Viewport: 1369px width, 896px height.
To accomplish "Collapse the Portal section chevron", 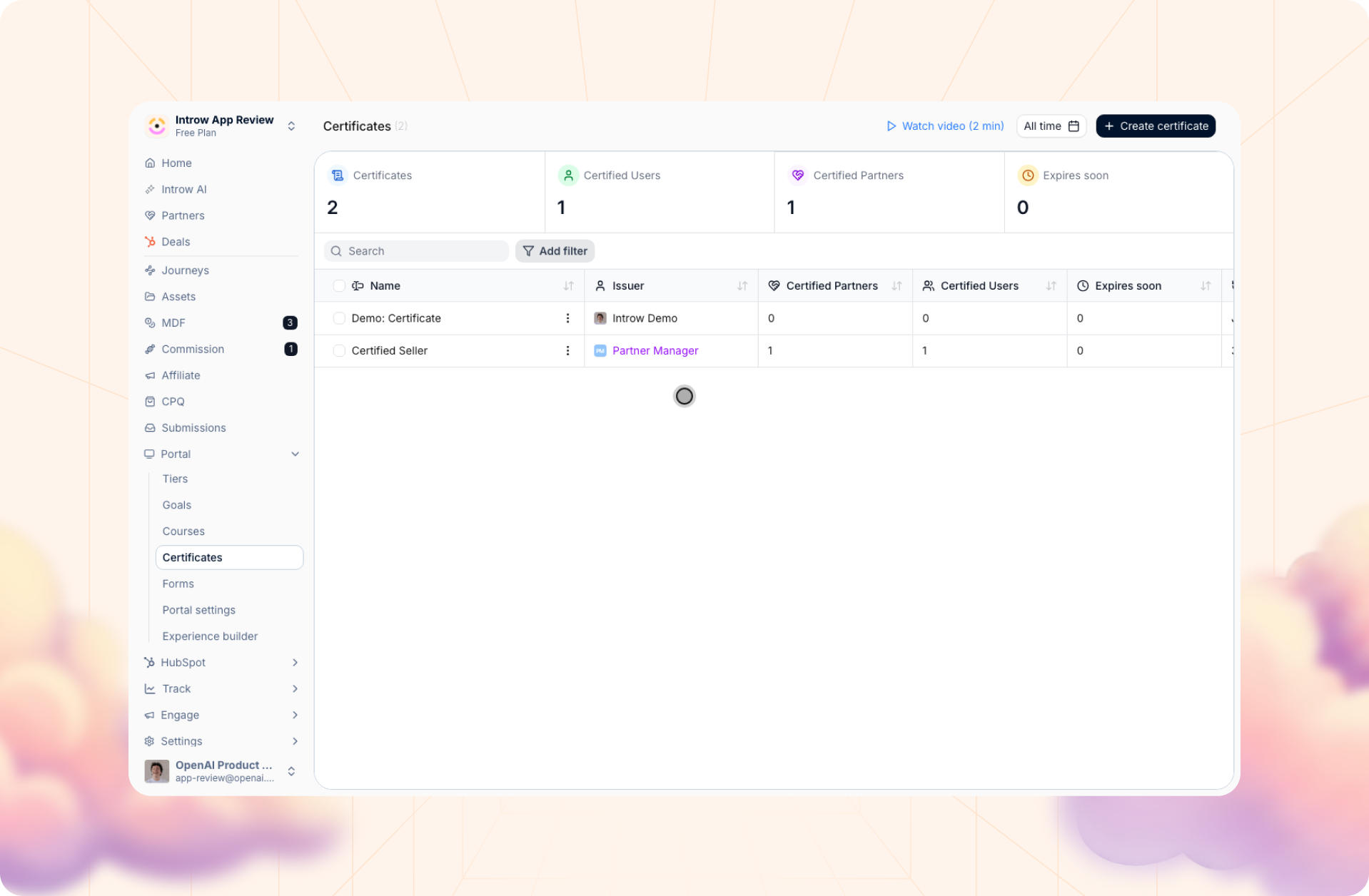I will [295, 454].
